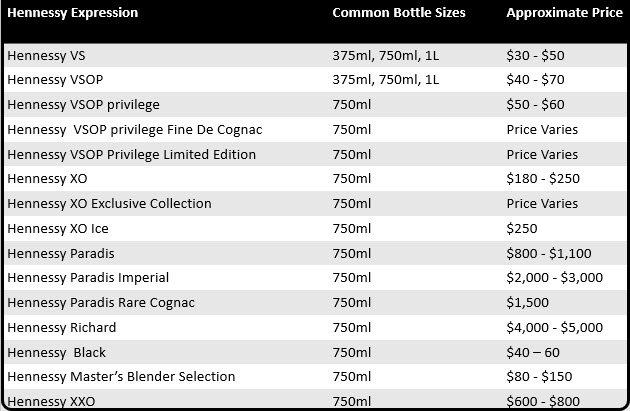Click Hennessy Paradis Rare Cognac

101,302
